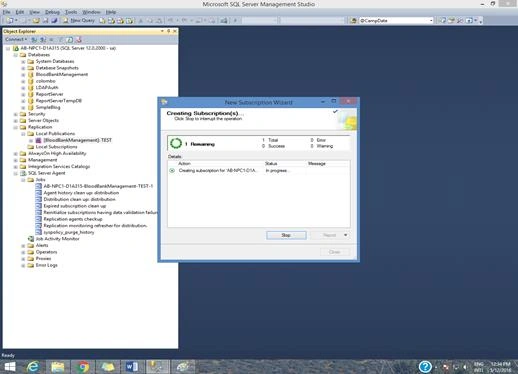Expand the BloodBankManagement database node
Image resolution: width=518 pixels, height=374 pixels.
[x=23, y=75]
